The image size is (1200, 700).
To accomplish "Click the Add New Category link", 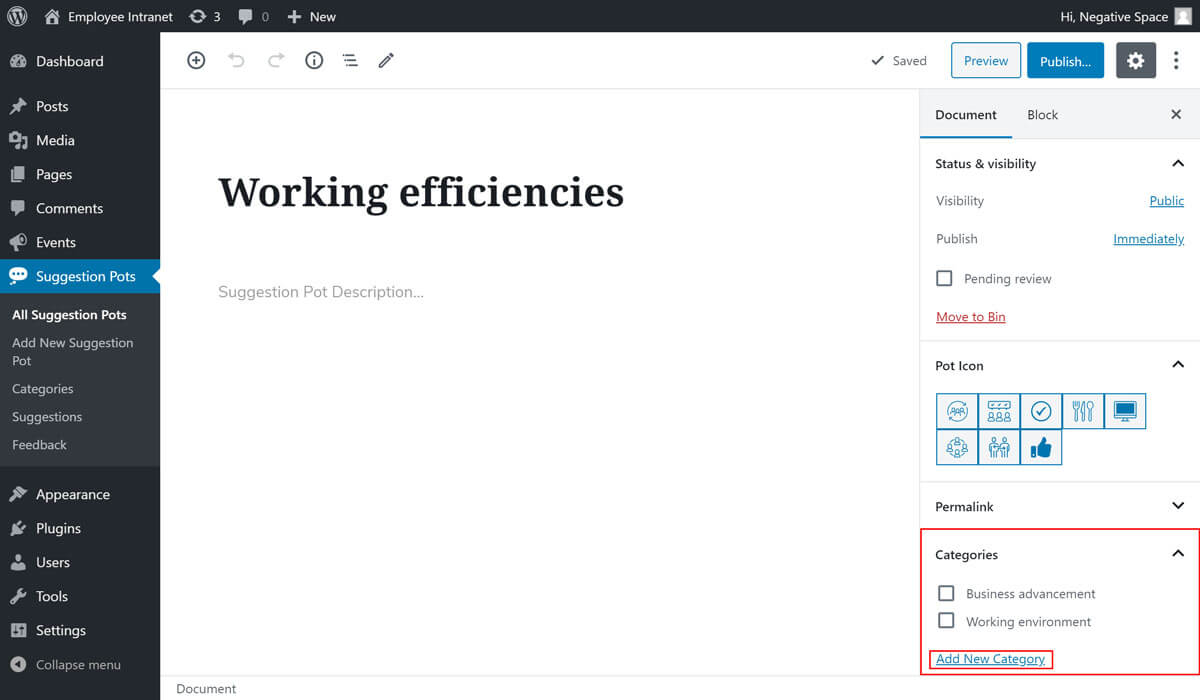I will pyautogui.click(x=990, y=659).
